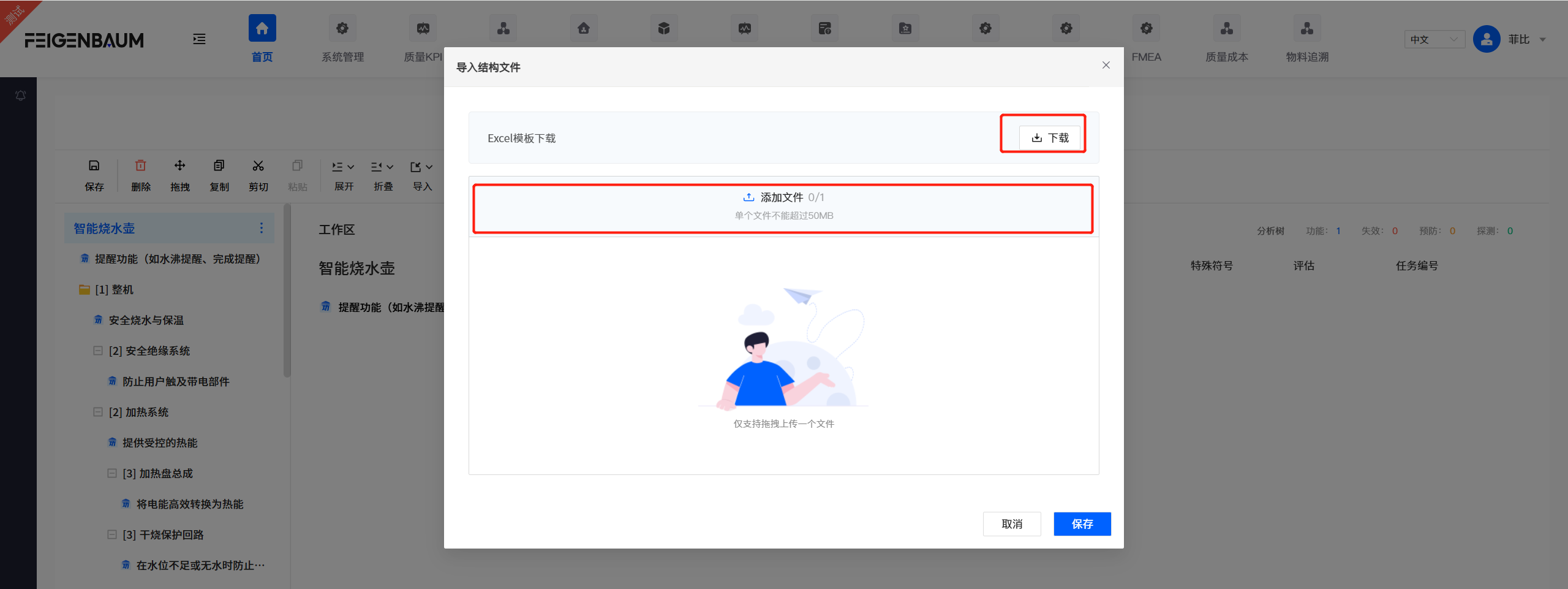The width and height of the screenshot is (1568, 589).
Task: Open the 折叠 collapse dropdown arrow
Action: pyautogui.click(x=391, y=166)
